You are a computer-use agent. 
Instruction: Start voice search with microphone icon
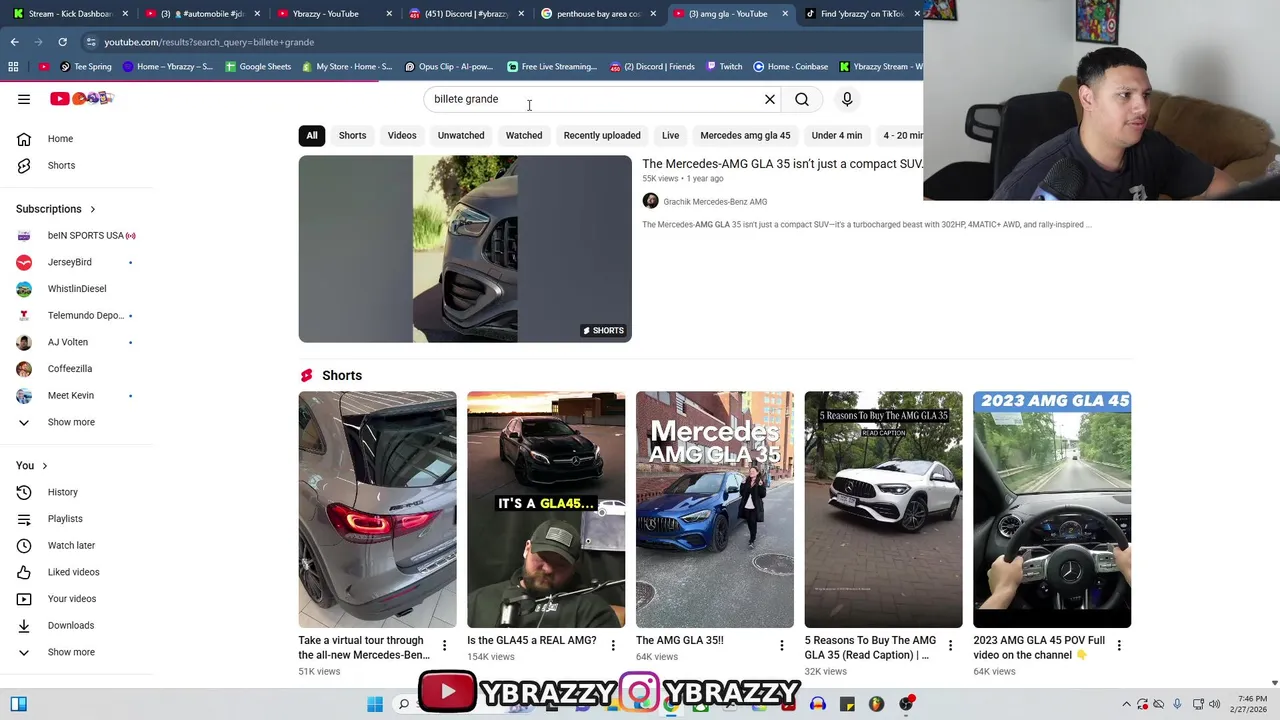847,99
